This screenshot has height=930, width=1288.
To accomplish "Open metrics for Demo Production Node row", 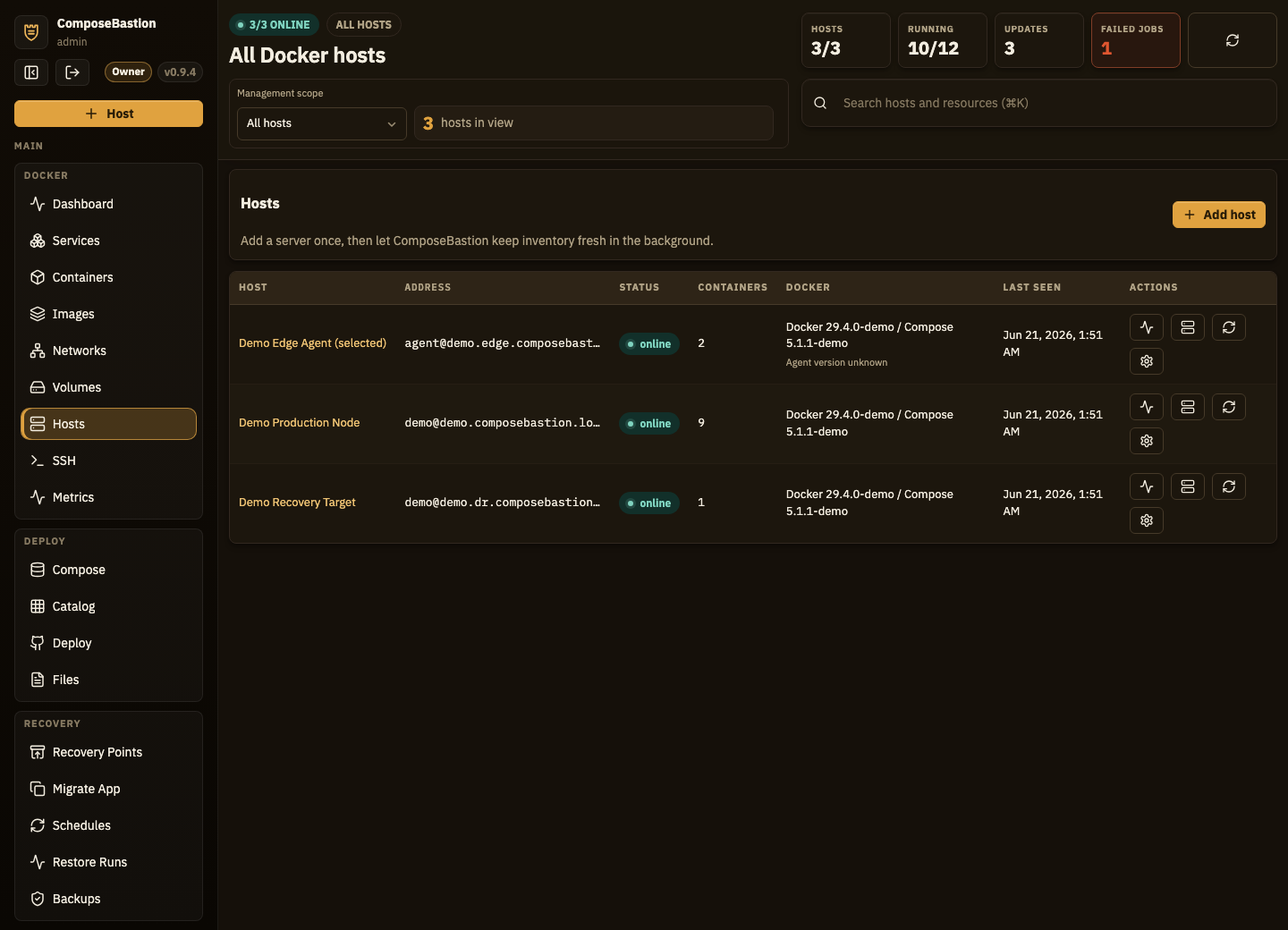I will point(1147,407).
